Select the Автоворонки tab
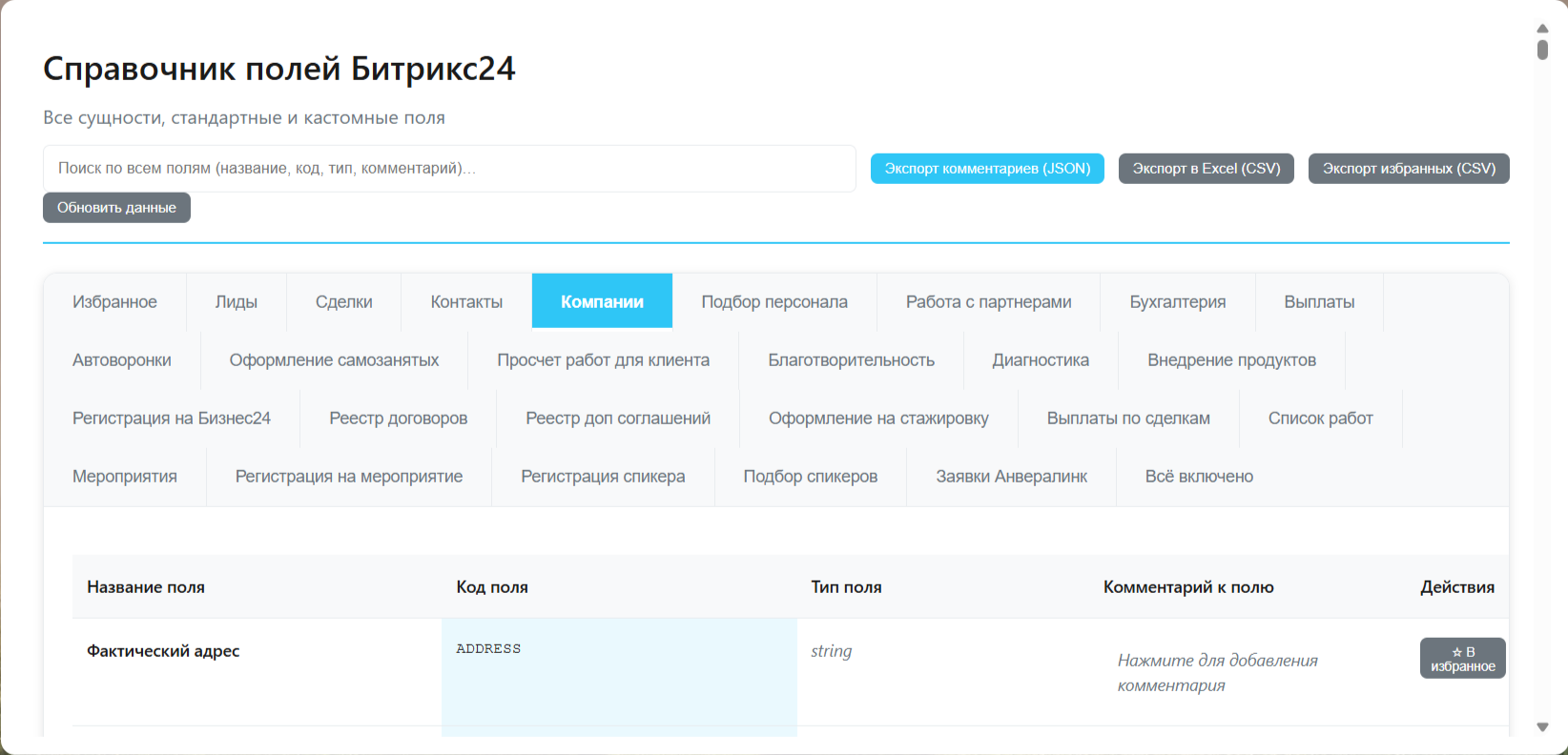This screenshot has height=755, width=1568. [122, 360]
